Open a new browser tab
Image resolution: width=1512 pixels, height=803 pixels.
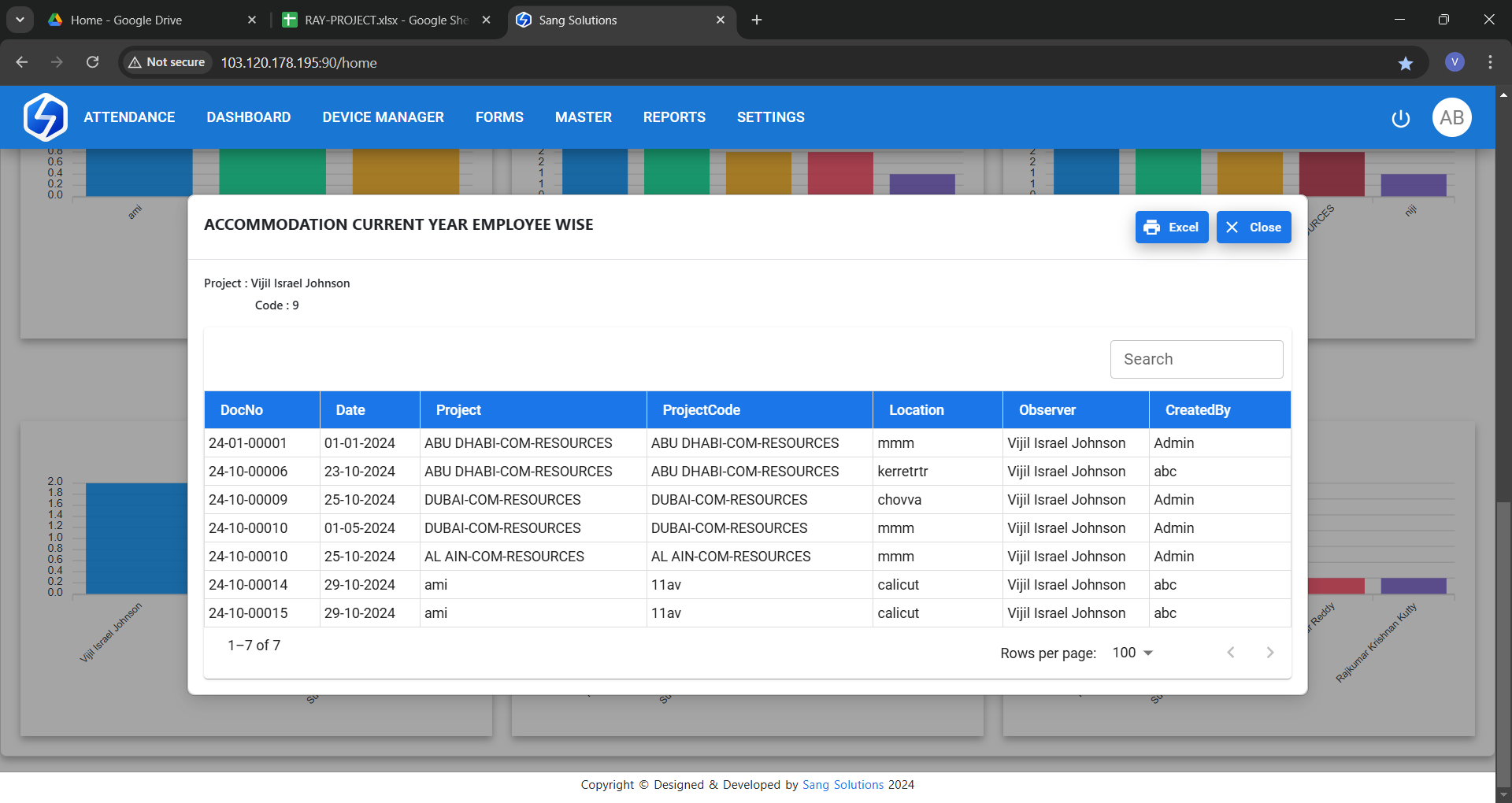[757, 20]
